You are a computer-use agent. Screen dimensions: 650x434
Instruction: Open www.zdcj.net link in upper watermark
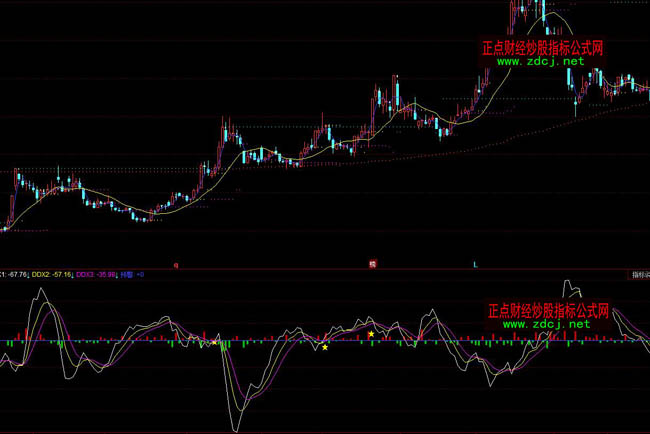tap(540, 61)
